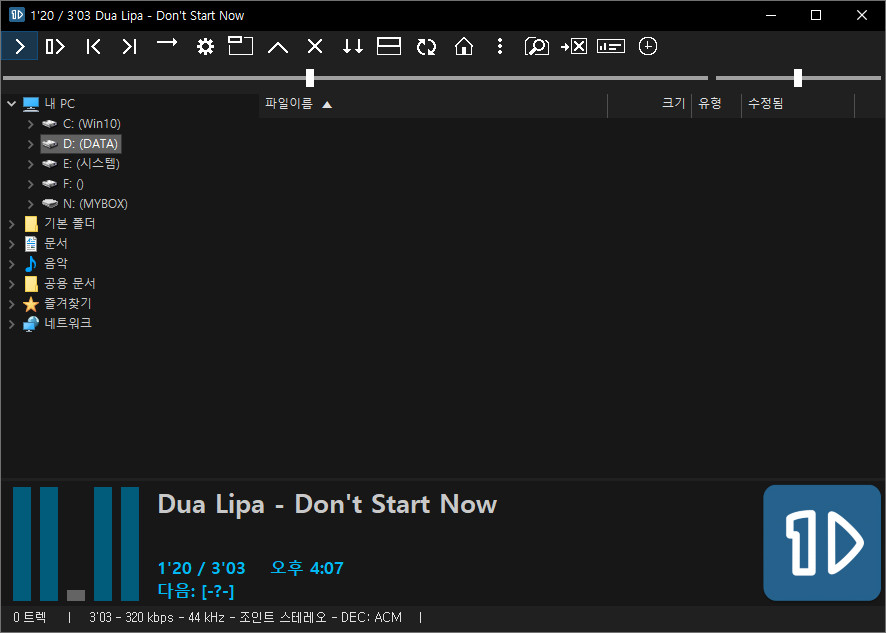886x633 pixels.
Task: Expand the 기본 폴더 node
Action: (11, 224)
